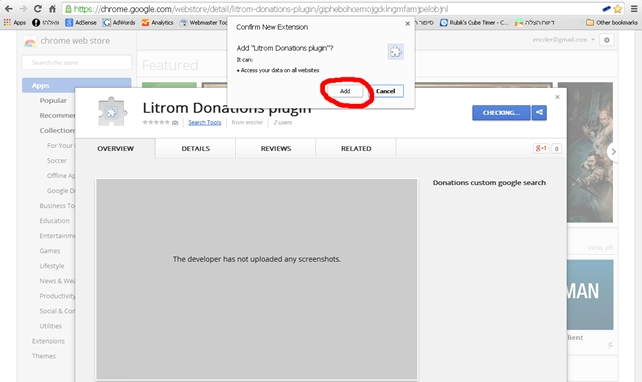Switch to the REVIEWS tab

276,149
